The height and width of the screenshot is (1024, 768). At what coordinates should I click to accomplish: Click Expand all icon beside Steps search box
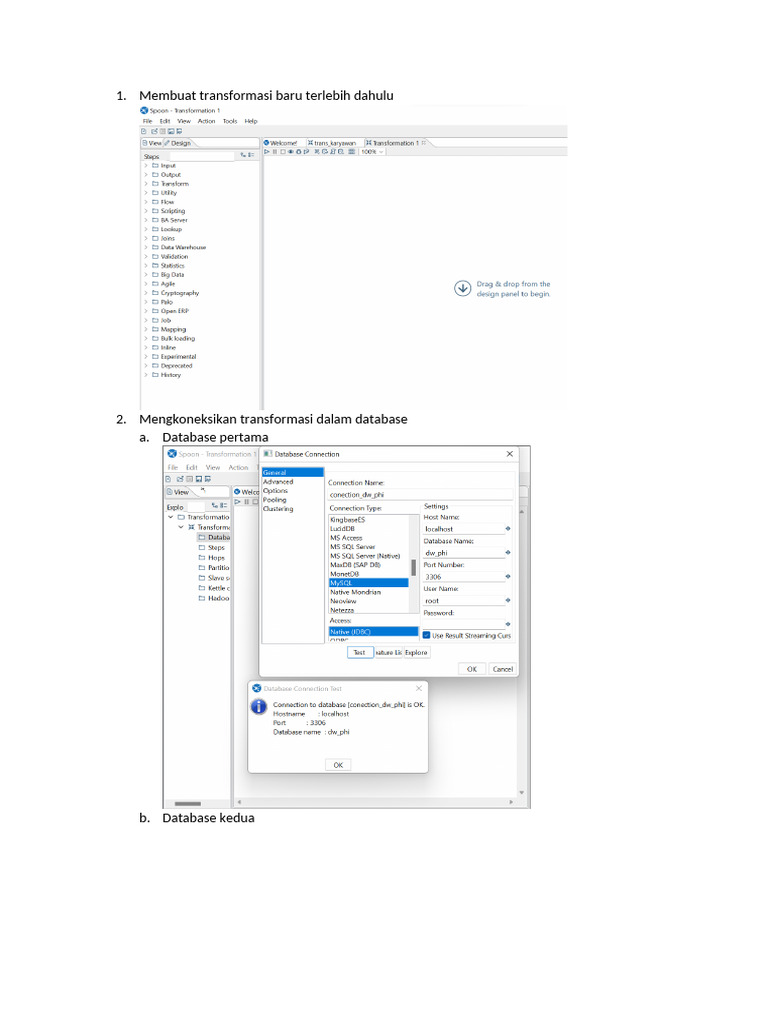(x=243, y=155)
